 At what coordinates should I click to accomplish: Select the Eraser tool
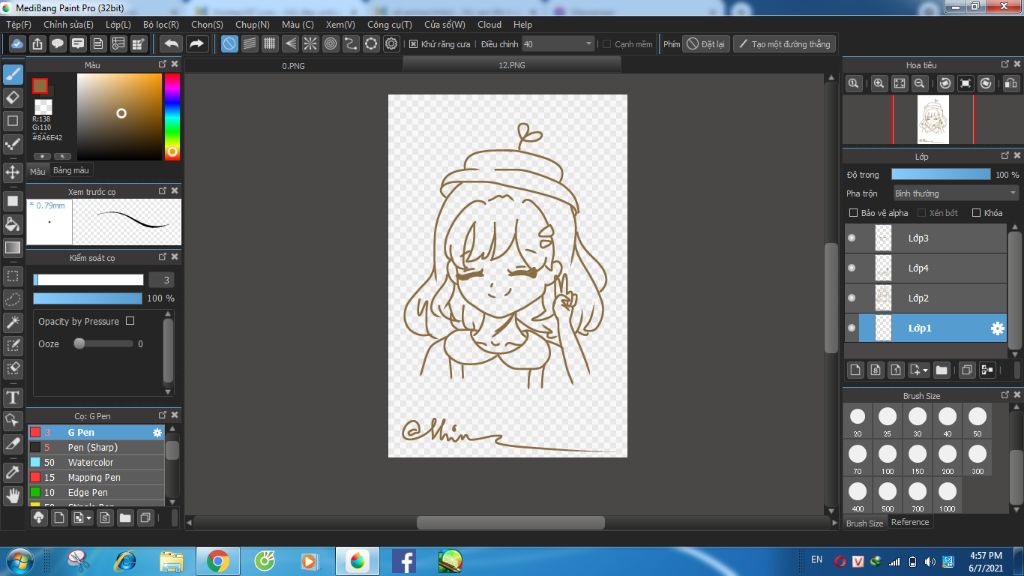click(13, 97)
